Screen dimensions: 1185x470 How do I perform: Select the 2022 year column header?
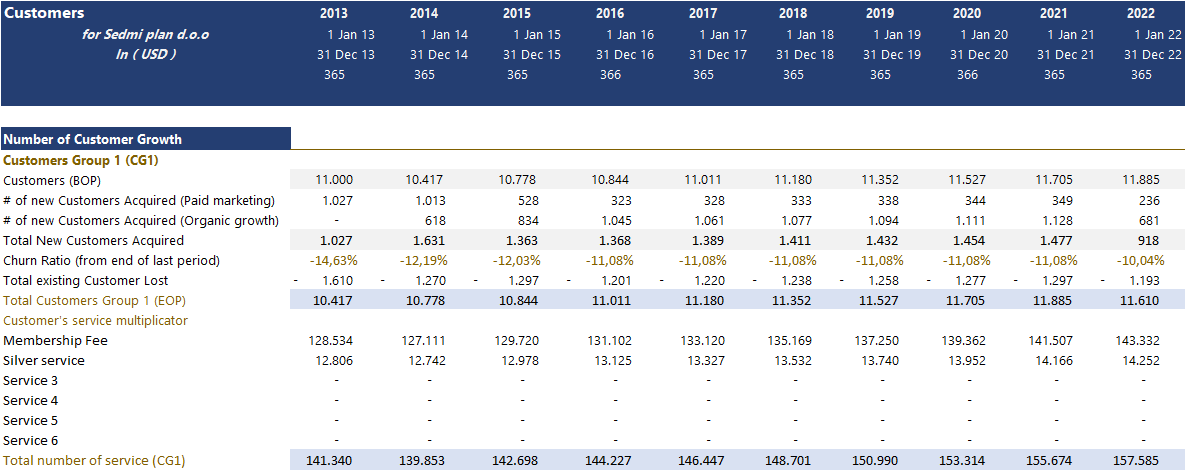1140,14
